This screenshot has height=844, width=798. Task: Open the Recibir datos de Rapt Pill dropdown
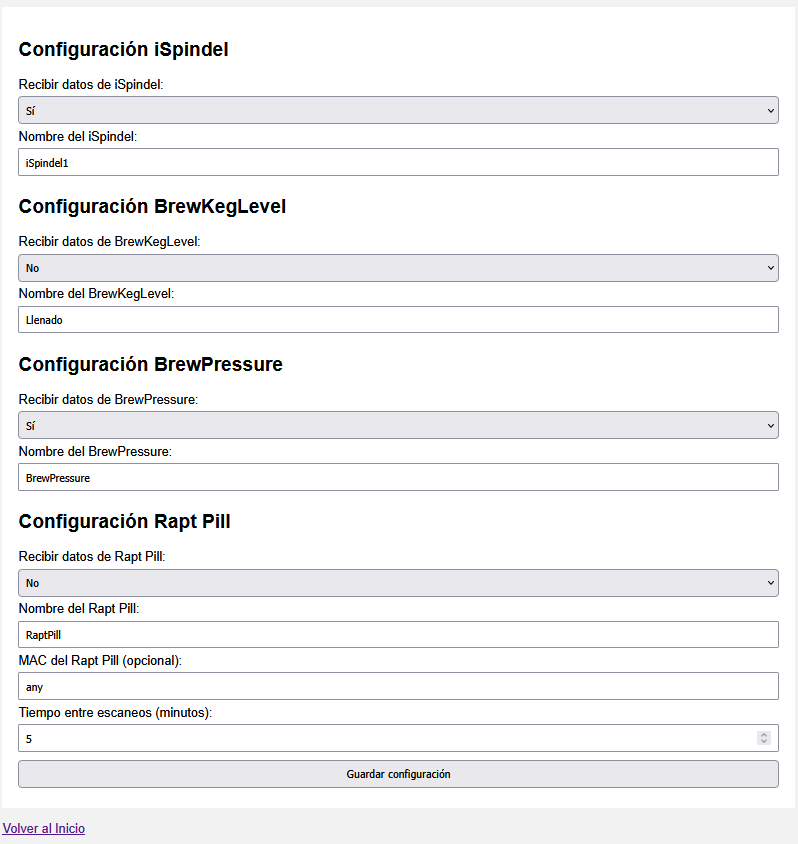(x=398, y=583)
